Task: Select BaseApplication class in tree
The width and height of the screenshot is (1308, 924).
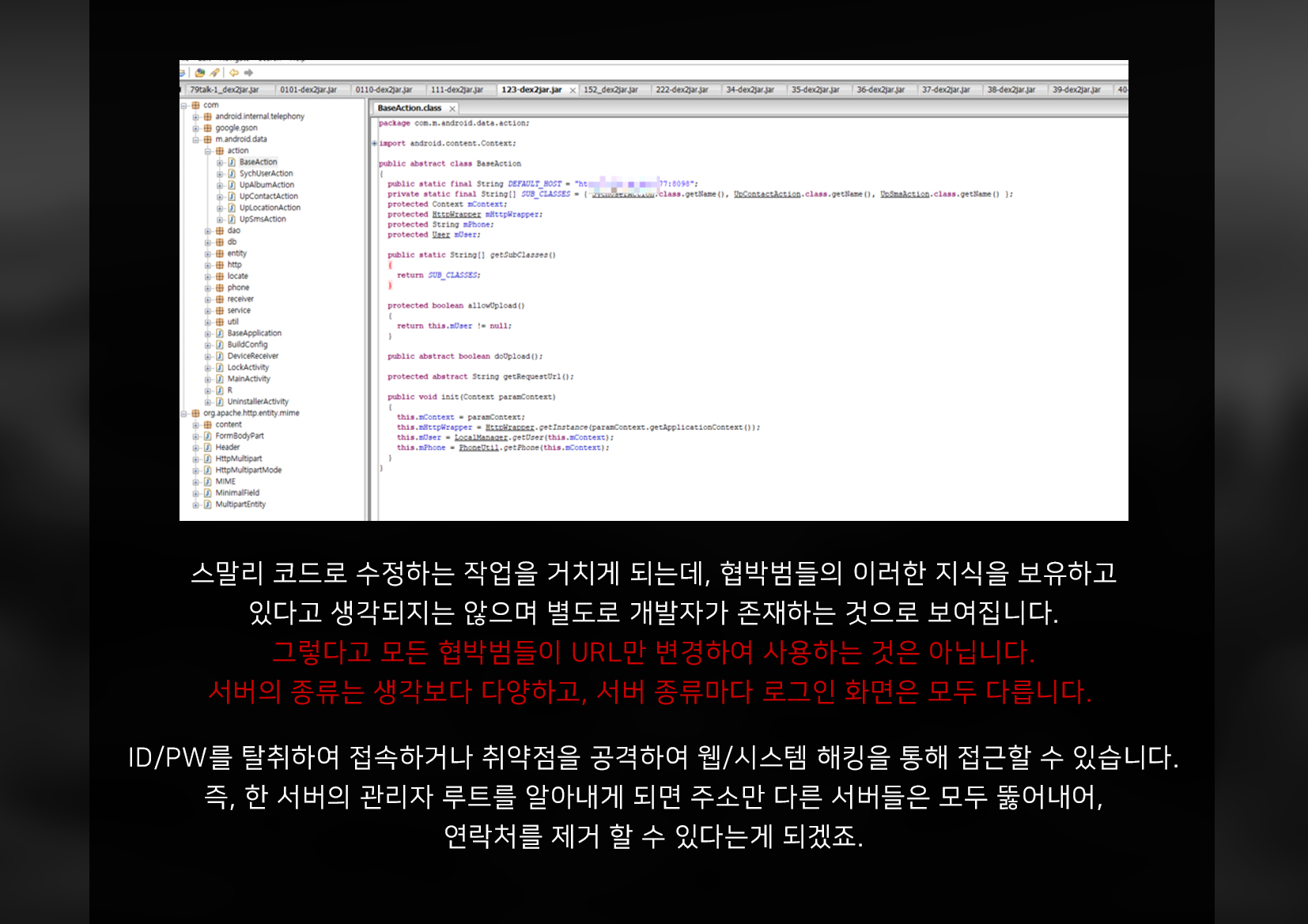Action: pyautogui.click(x=255, y=334)
